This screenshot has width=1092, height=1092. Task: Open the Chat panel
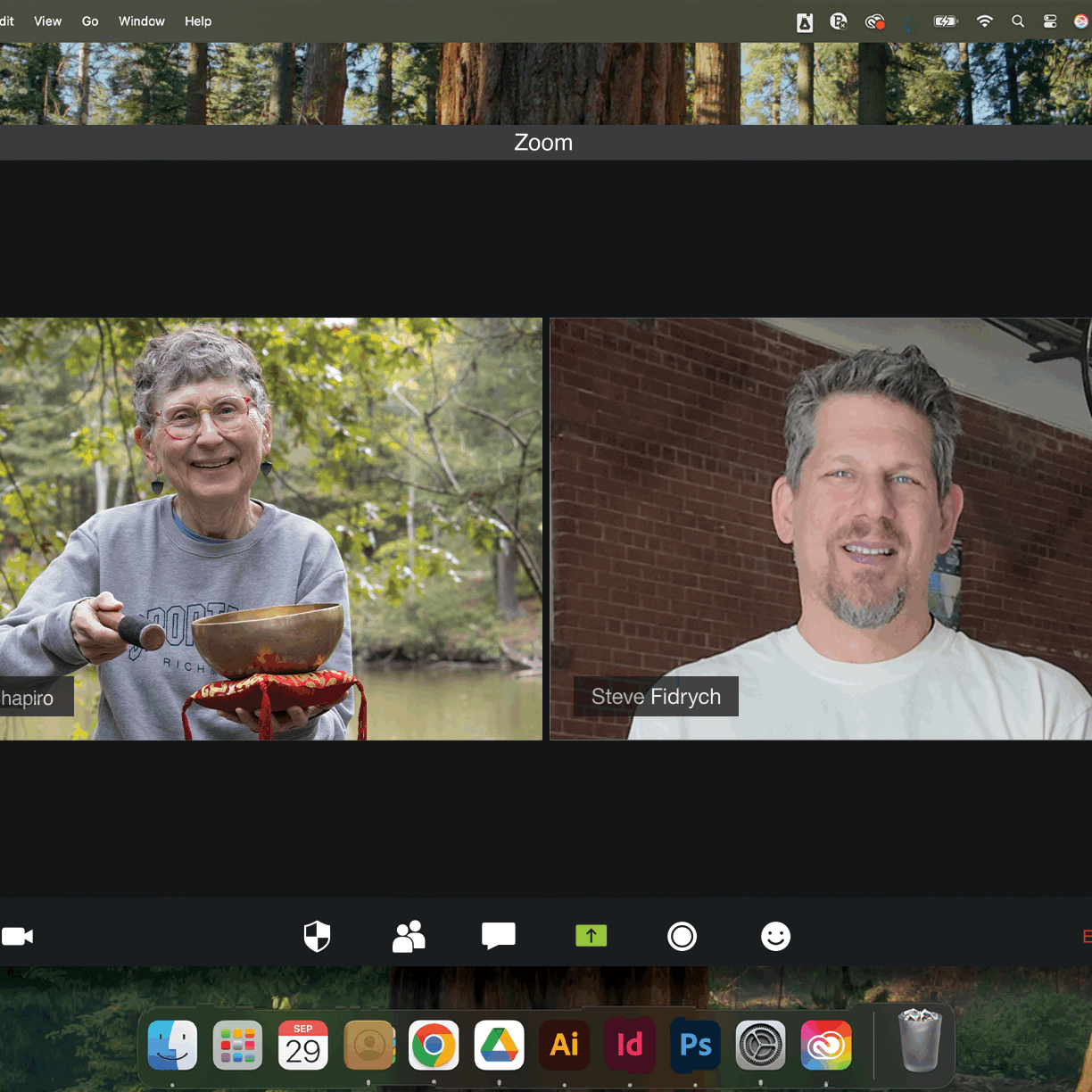click(x=498, y=935)
